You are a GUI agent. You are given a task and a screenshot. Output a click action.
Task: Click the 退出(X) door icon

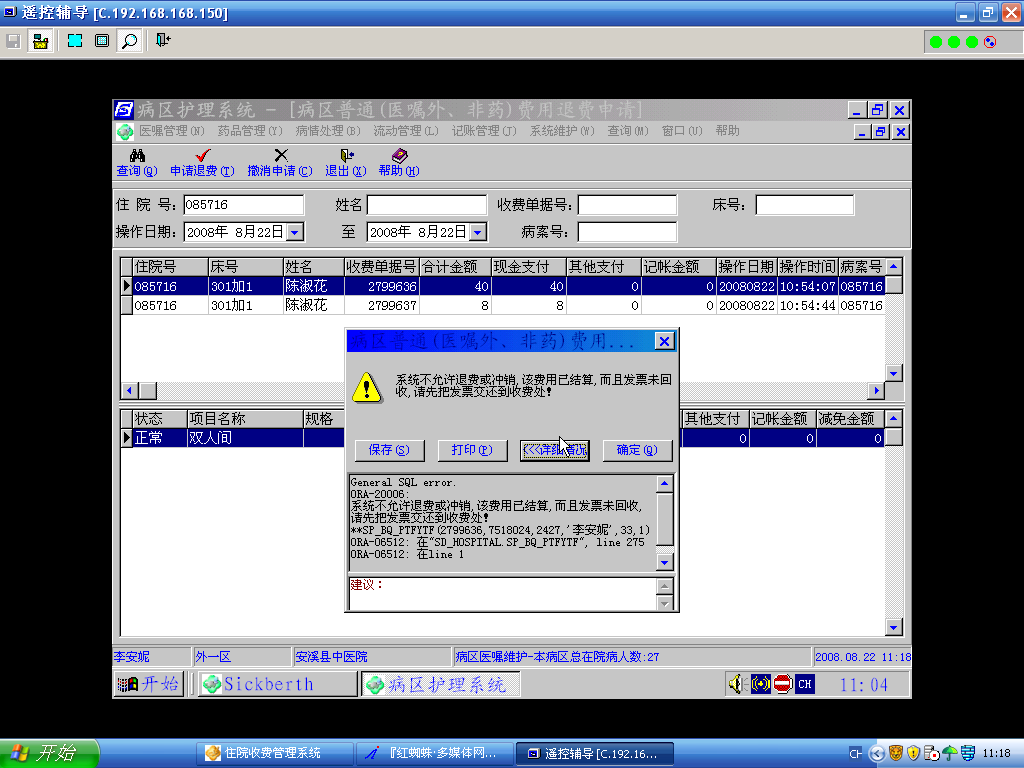[347, 155]
